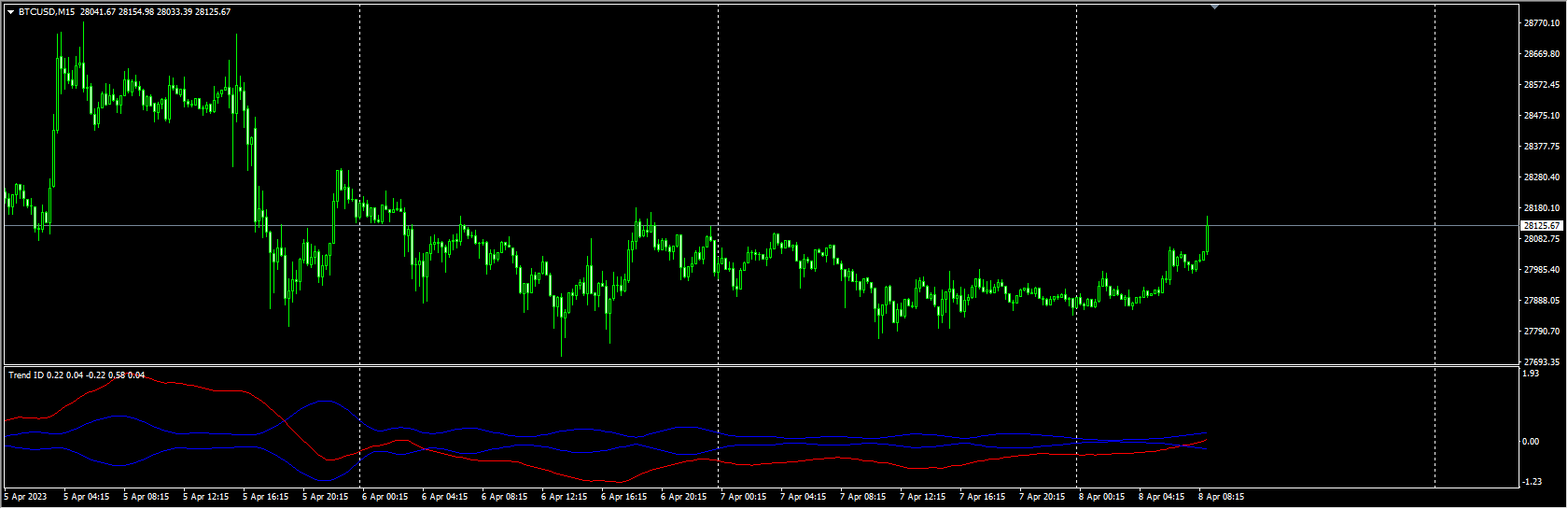Click time axis label 8 Apr 04:15
1568x509 pixels.
pos(1162,497)
